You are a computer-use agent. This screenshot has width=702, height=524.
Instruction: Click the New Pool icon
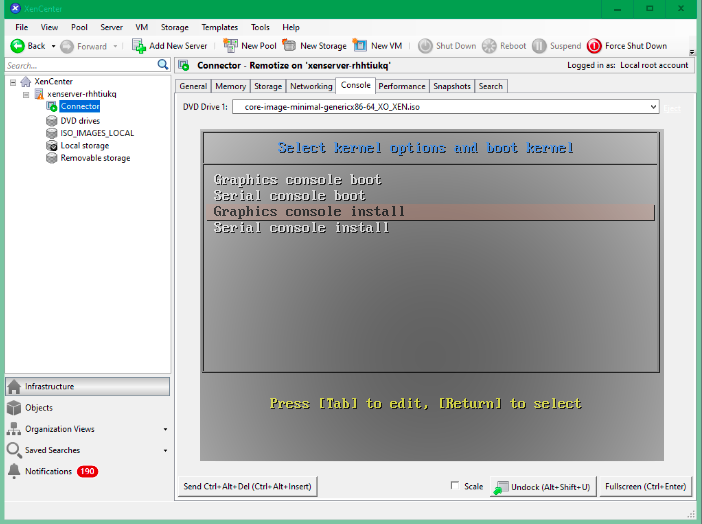point(231,46)
